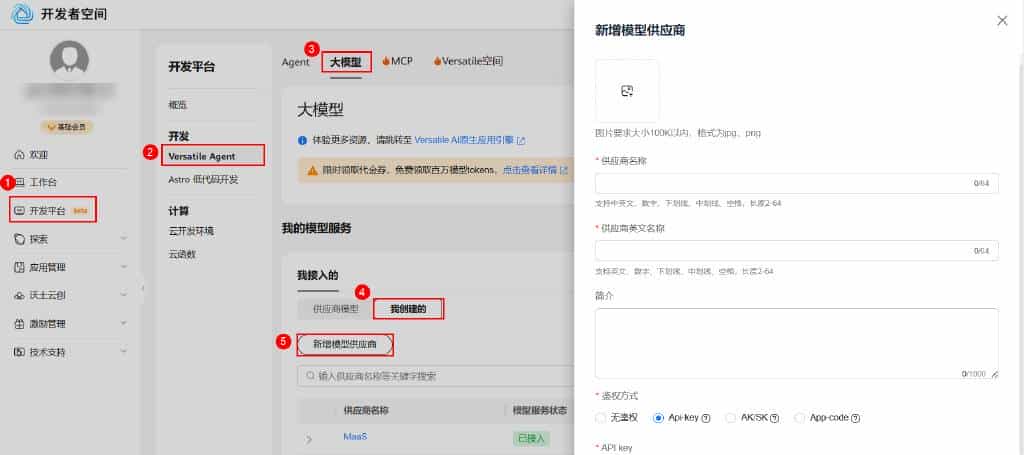Viewport: 1024px width, 455px height.
Task: Switch to the 大模型 tab
Action: coord(346,62)
